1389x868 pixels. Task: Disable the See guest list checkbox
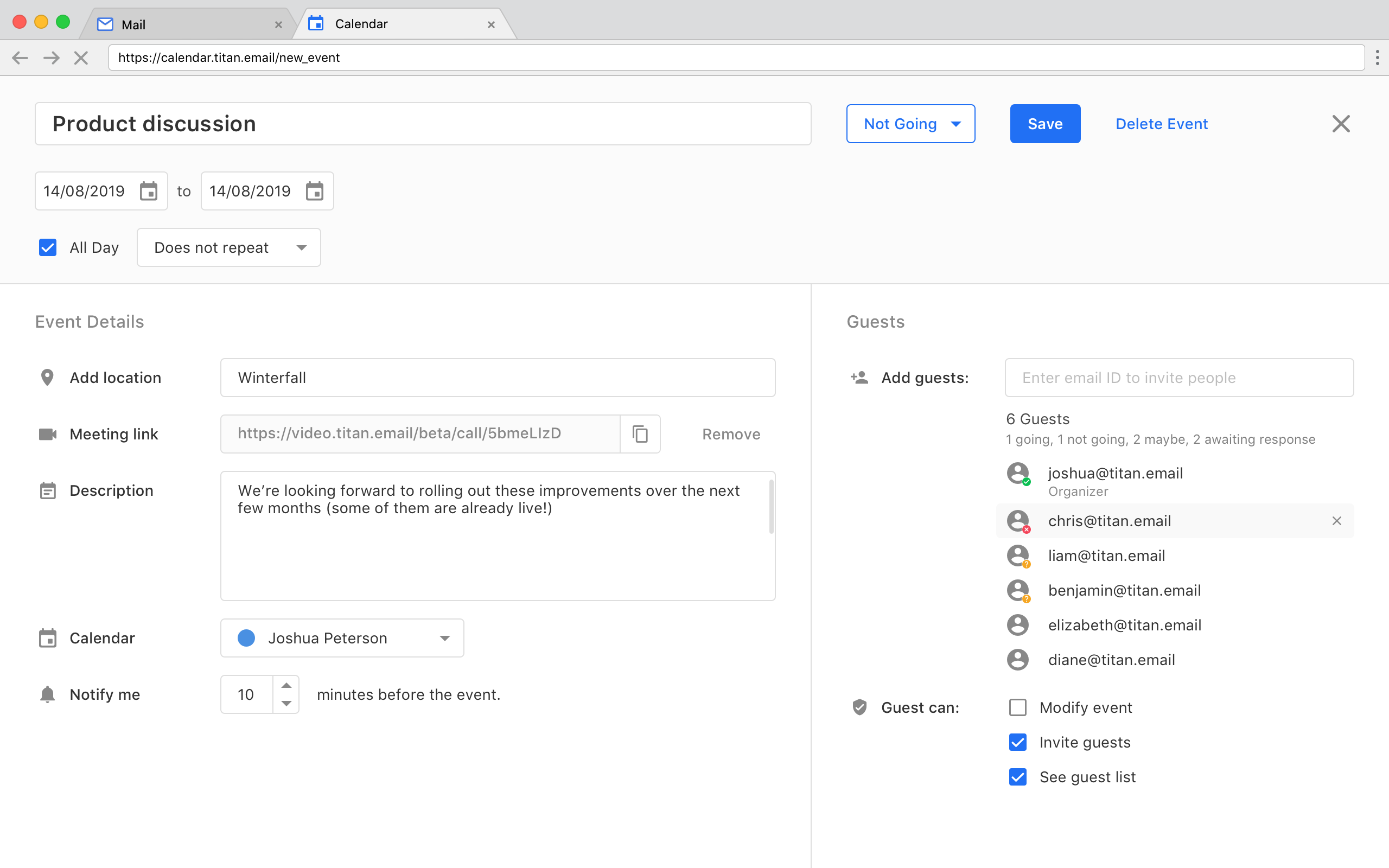click(1018, 777)
